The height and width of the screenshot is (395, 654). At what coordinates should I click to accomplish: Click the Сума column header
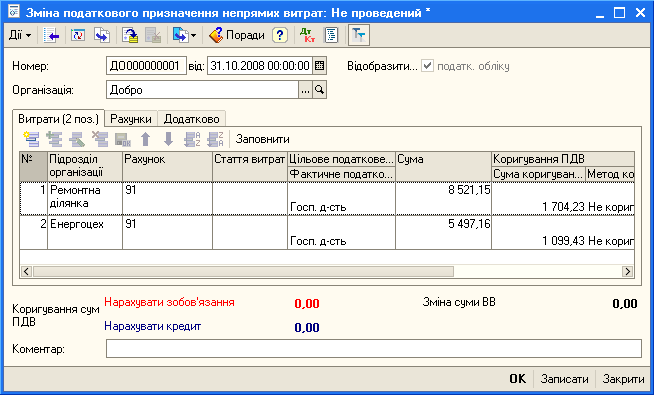[444, 166]
